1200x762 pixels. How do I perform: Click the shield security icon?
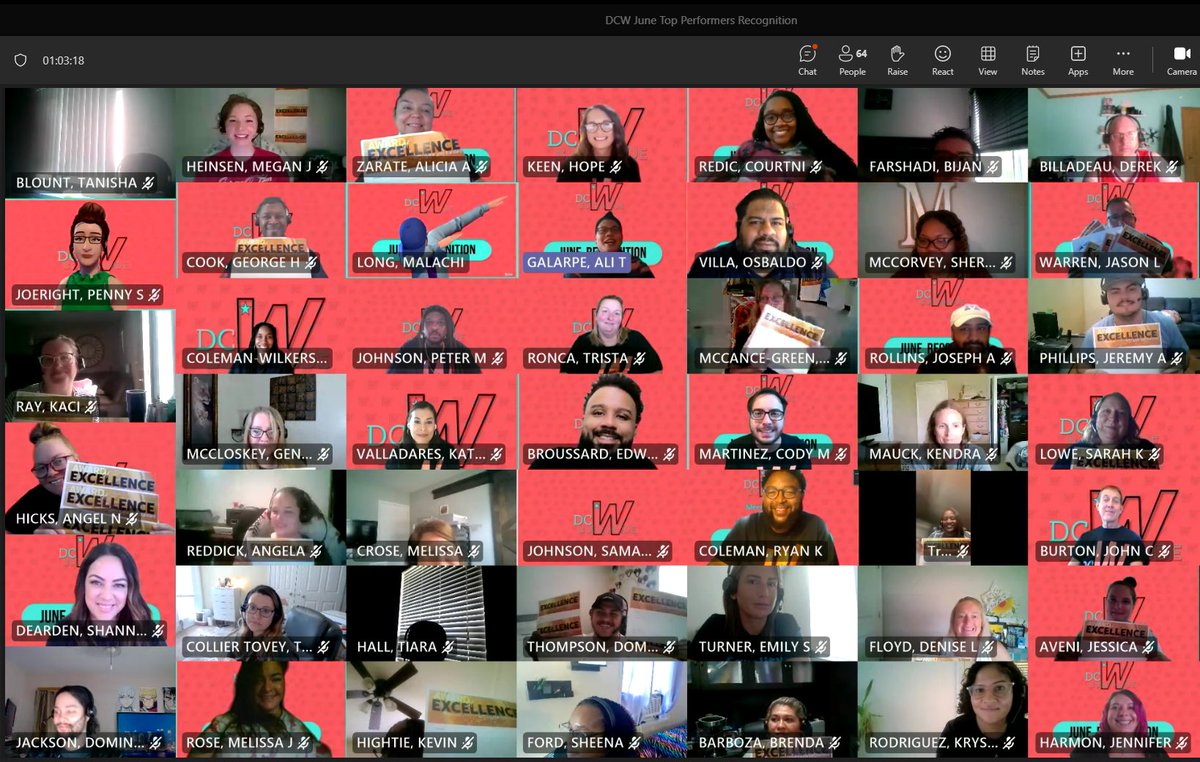tap(20, 60)
